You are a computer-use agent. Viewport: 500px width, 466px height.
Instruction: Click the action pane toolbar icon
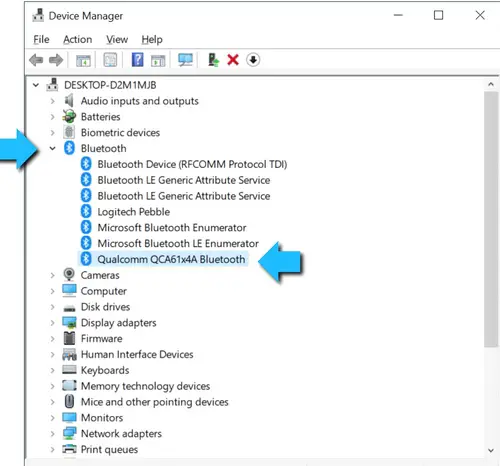pyautogui.click(x=158, y=60)
